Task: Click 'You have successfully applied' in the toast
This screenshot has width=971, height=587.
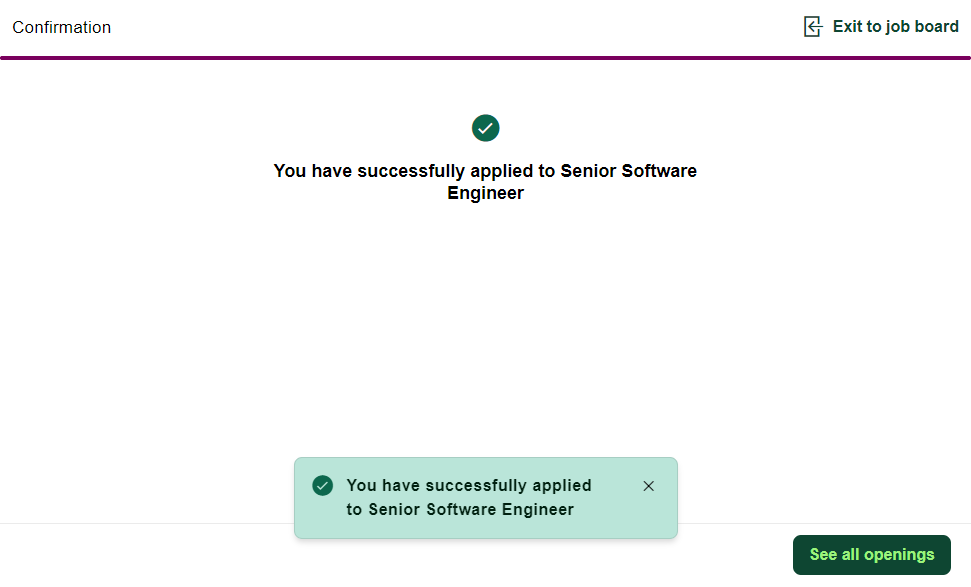Action: [x=468, y=486]
